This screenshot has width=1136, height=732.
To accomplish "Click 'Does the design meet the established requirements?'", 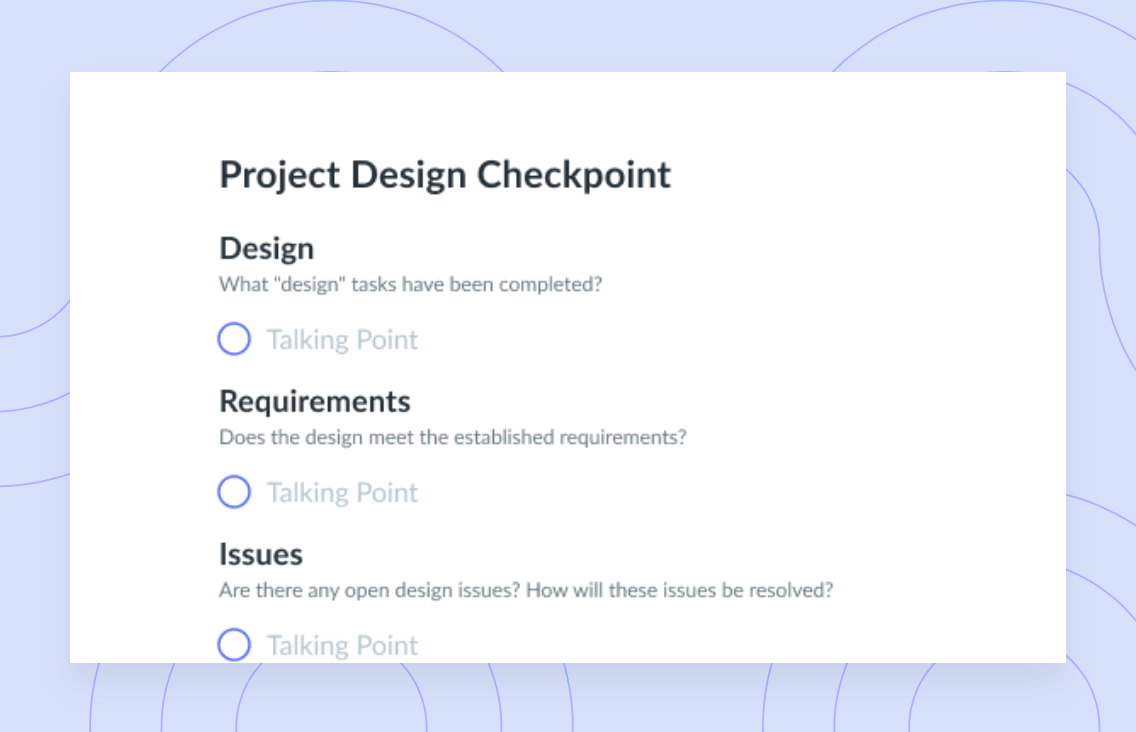I will (453, 437).
